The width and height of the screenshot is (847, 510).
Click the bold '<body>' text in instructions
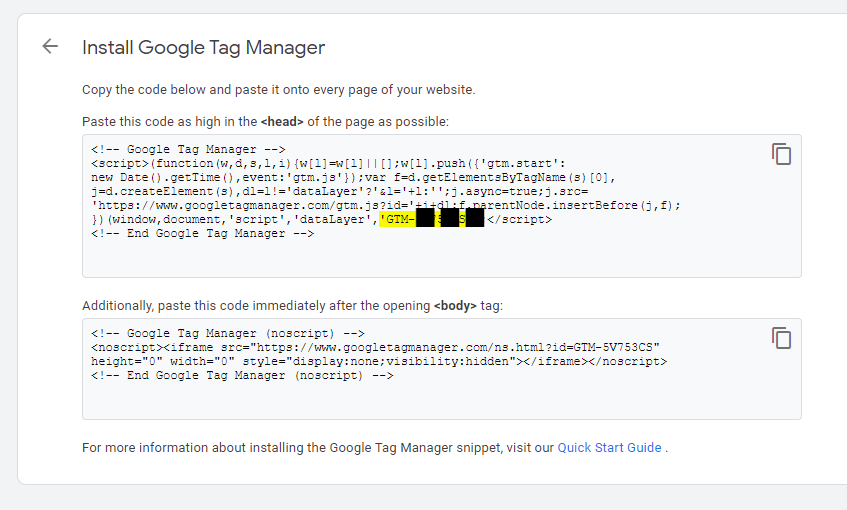(455, 306)
